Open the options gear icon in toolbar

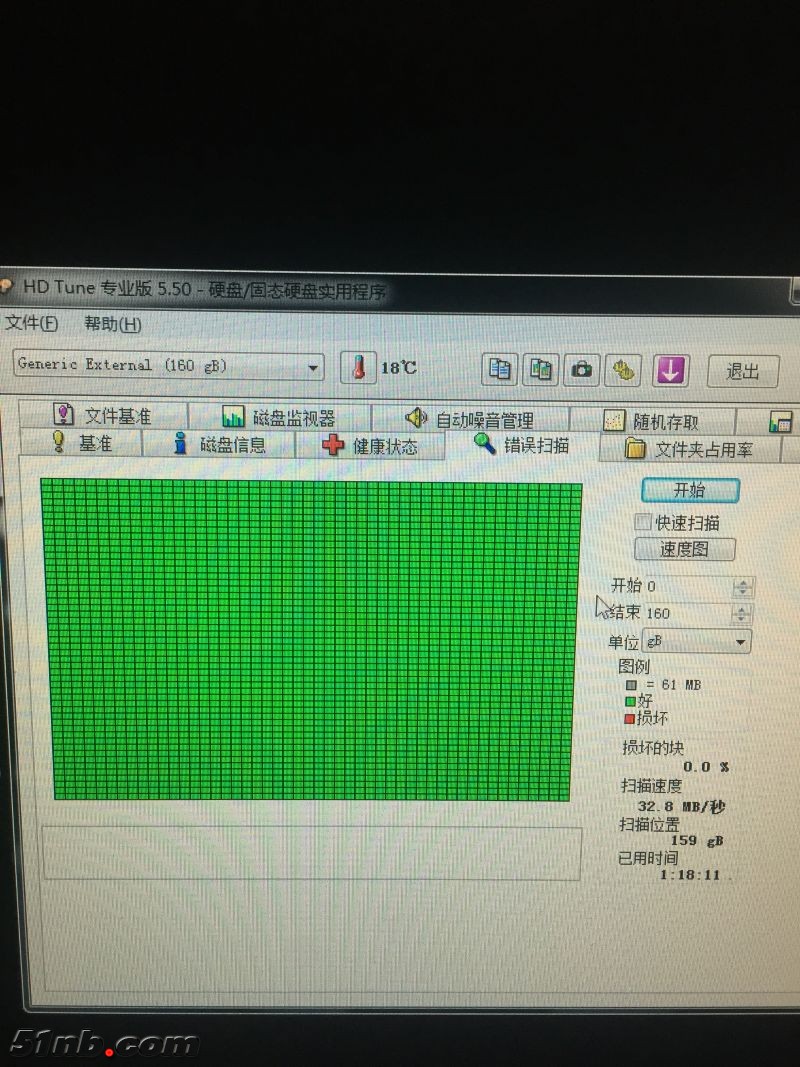coord(624,370)
